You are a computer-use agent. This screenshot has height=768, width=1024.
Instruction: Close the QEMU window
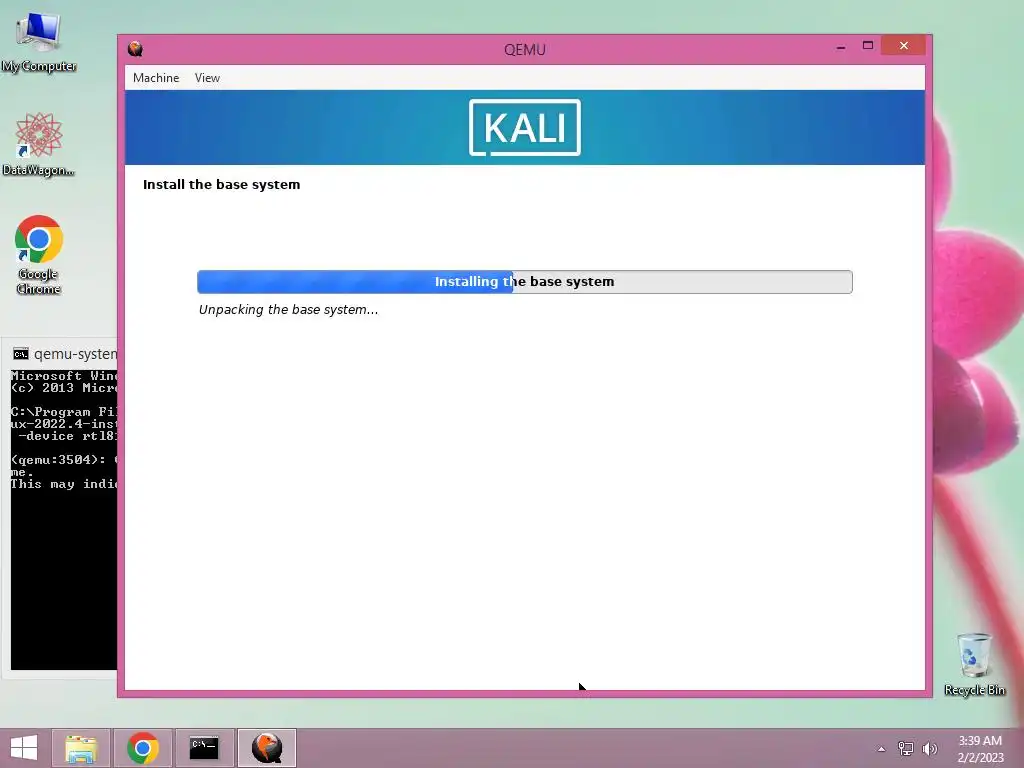point(904,46)
